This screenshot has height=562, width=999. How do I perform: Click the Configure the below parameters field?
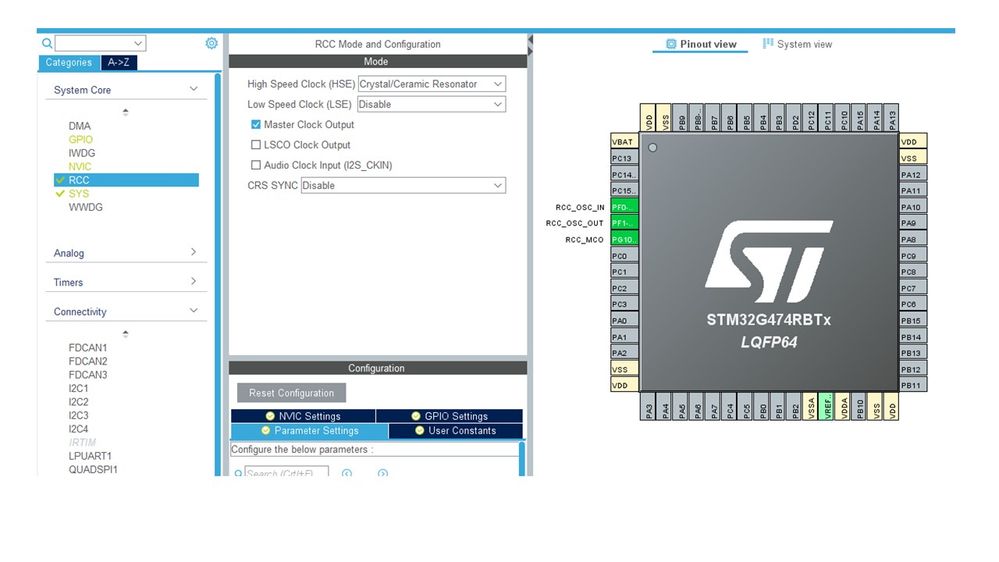375,449
